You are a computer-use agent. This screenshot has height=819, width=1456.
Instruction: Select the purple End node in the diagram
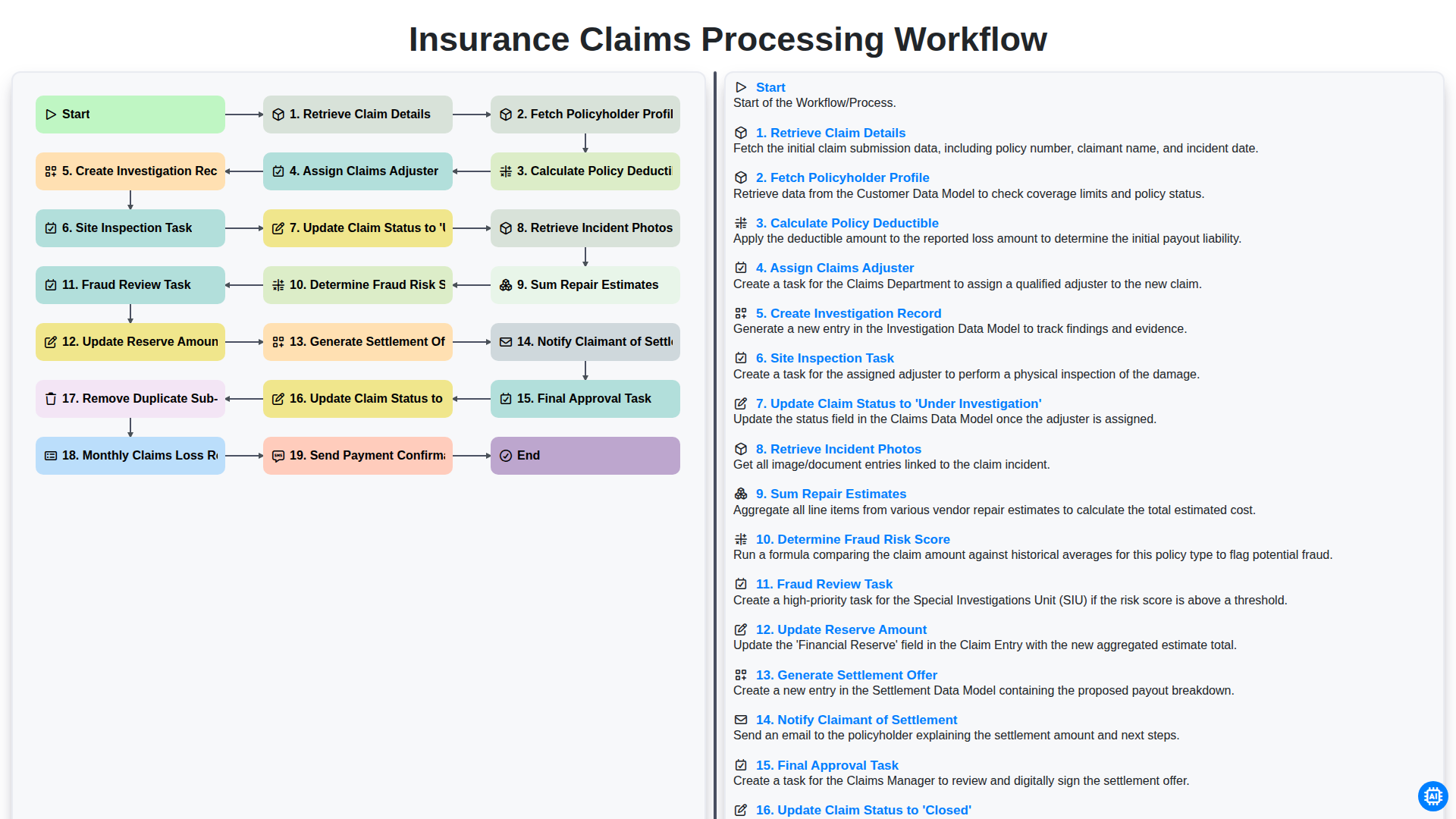(585, 456)
